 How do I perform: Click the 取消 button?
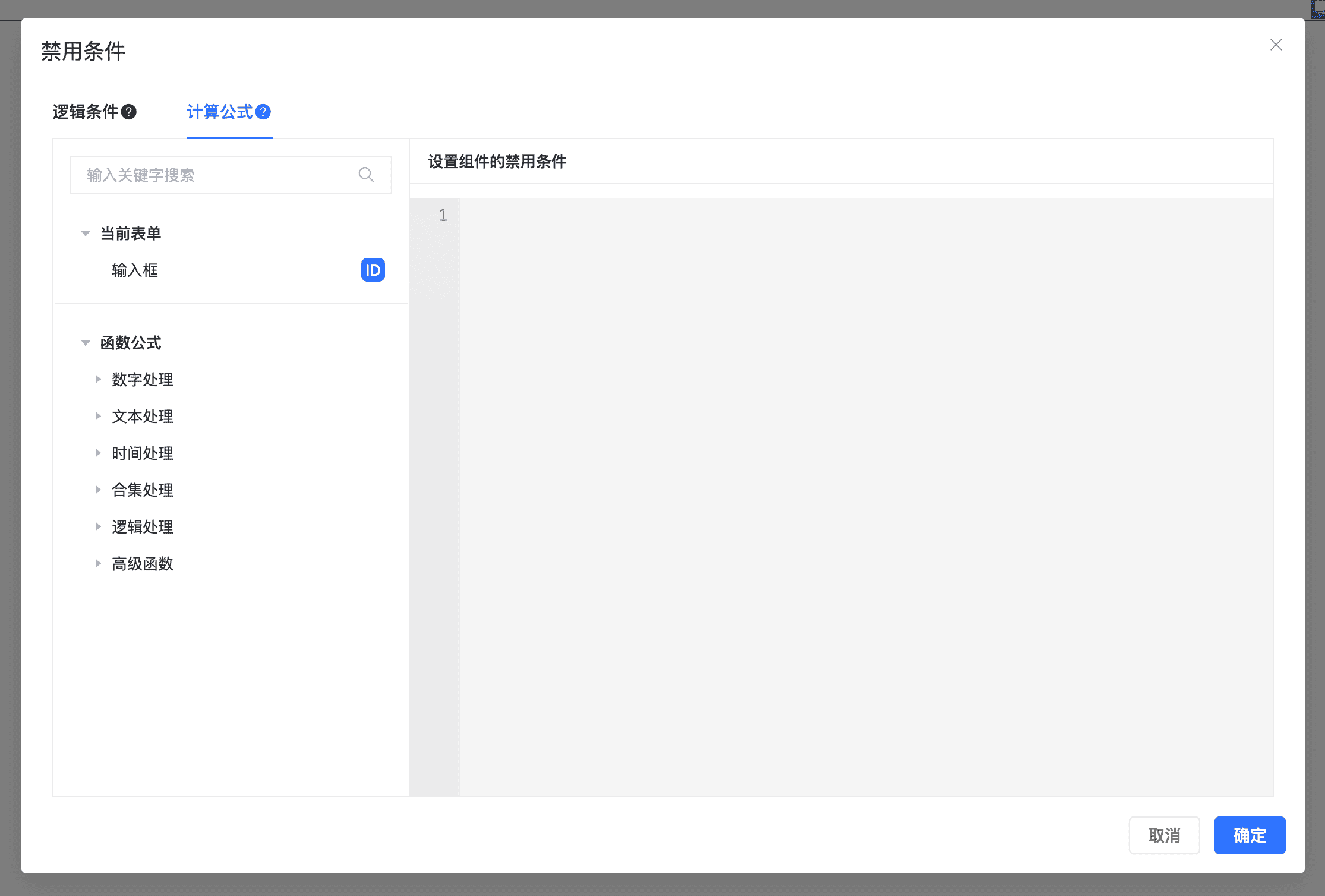[1163, 835]
